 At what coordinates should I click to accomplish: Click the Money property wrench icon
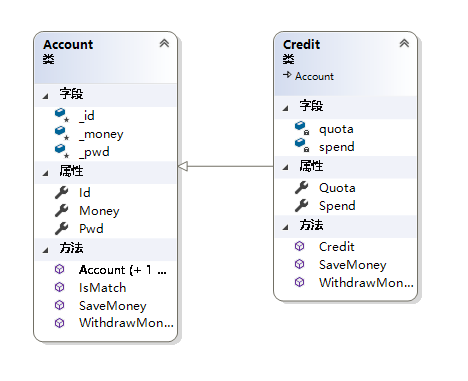click(x=61, y=211)
